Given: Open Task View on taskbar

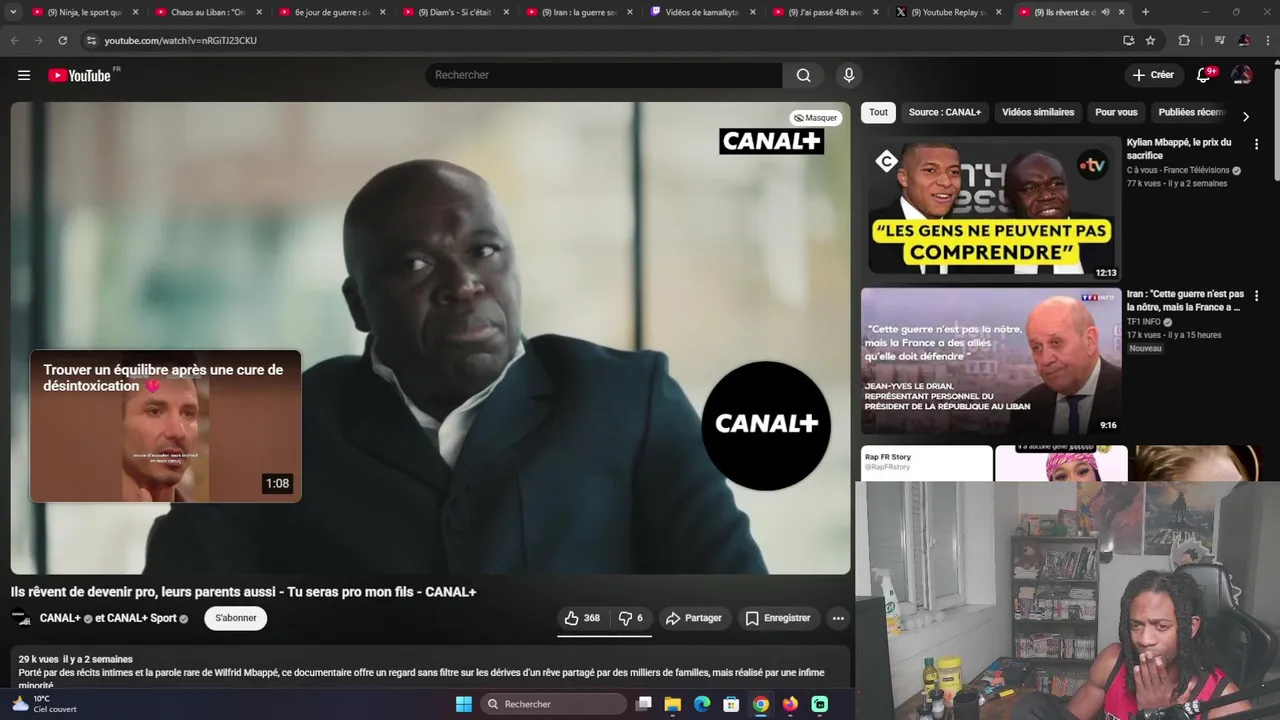Looking at the screenshot, I should pos(644,704).
